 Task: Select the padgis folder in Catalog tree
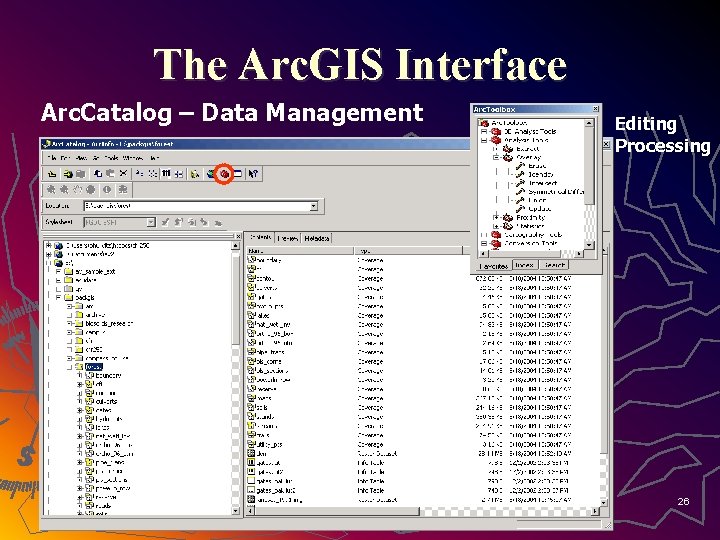tap(84, 298)
